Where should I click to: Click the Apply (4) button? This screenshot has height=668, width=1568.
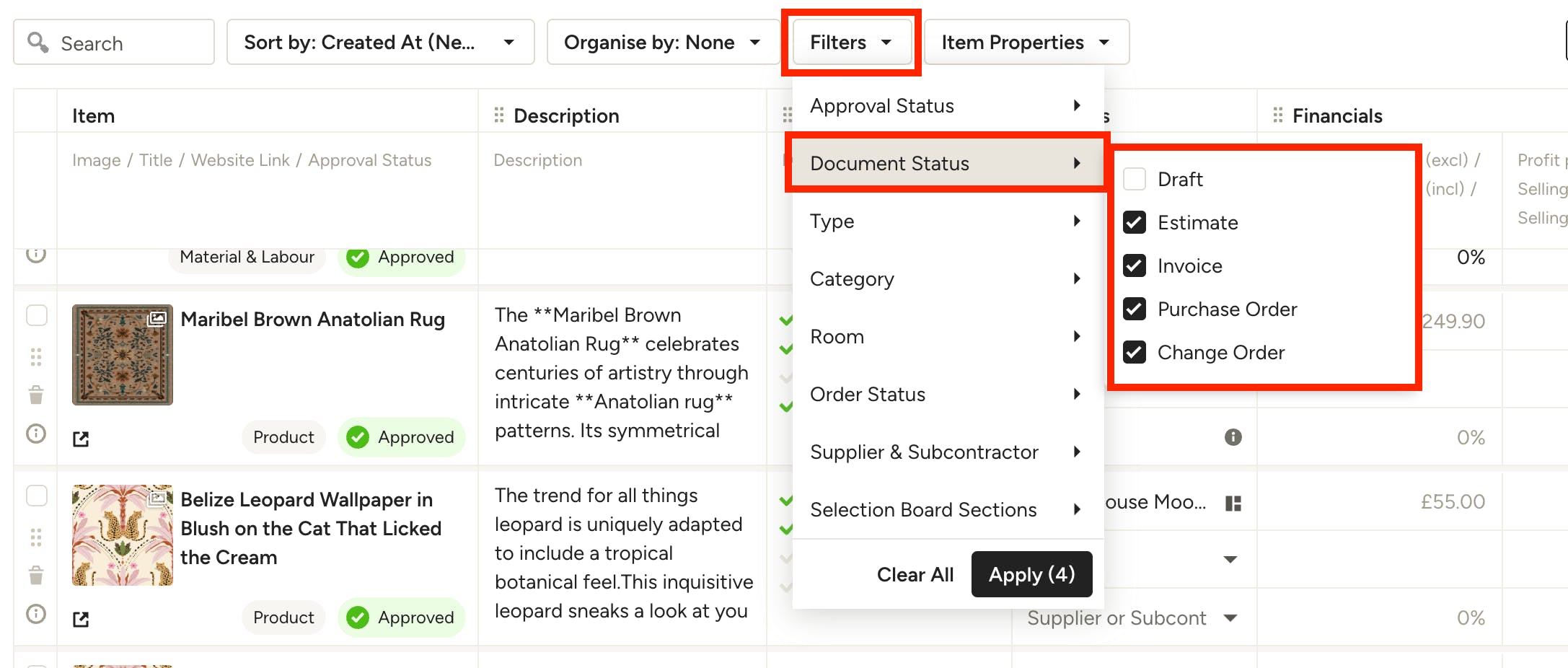(1031, 574)
